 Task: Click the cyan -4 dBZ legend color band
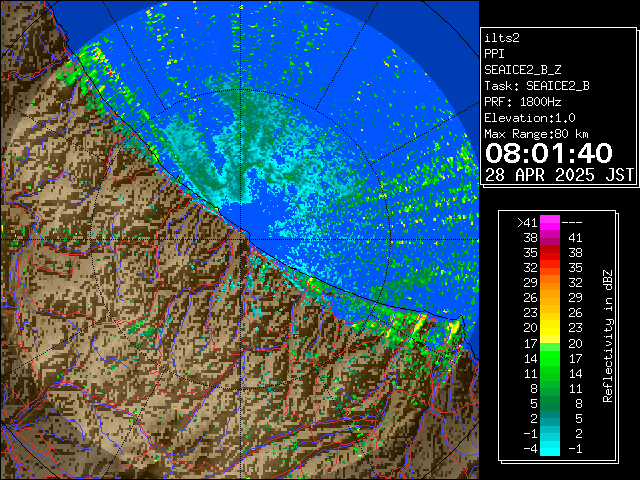point(550,449)
